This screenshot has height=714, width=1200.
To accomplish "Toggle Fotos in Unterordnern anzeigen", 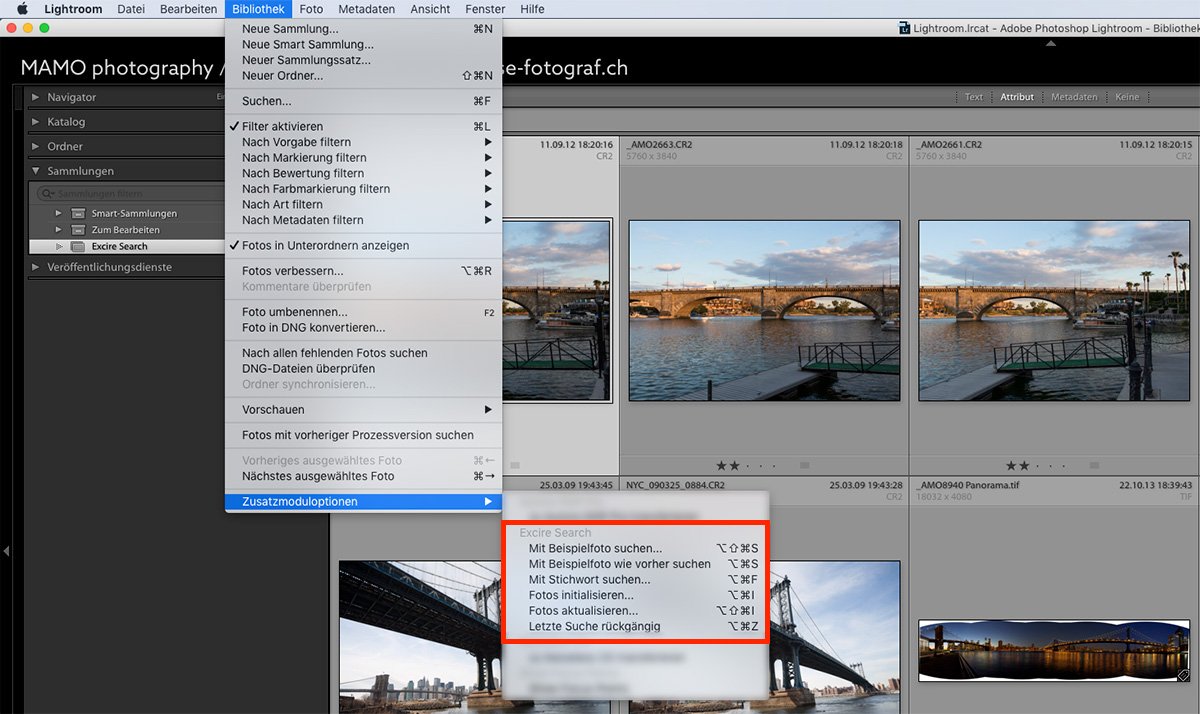I will (364, 245).
